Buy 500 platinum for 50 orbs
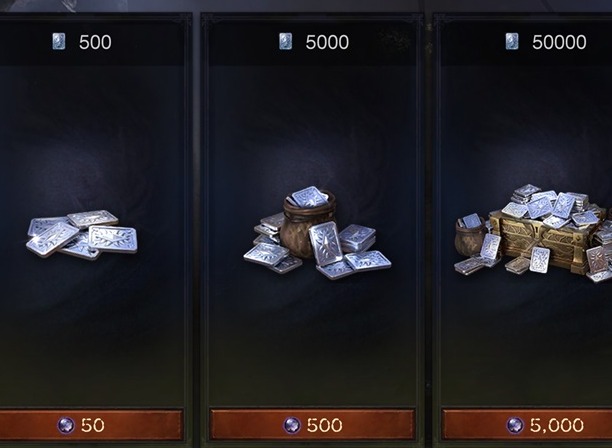Viewport: 612px width, 448px height. (x=91, y=425)
